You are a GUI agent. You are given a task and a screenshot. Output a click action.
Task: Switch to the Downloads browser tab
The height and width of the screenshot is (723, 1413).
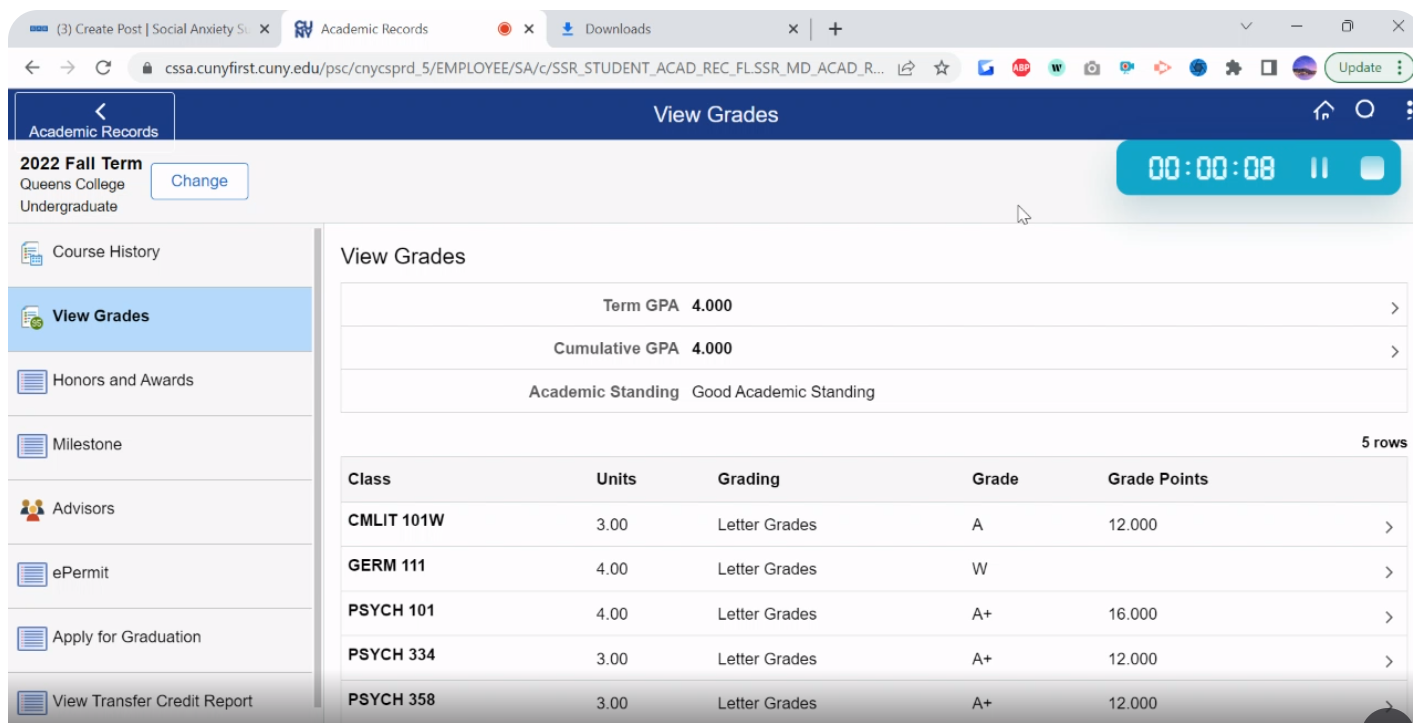pos(678,29)
